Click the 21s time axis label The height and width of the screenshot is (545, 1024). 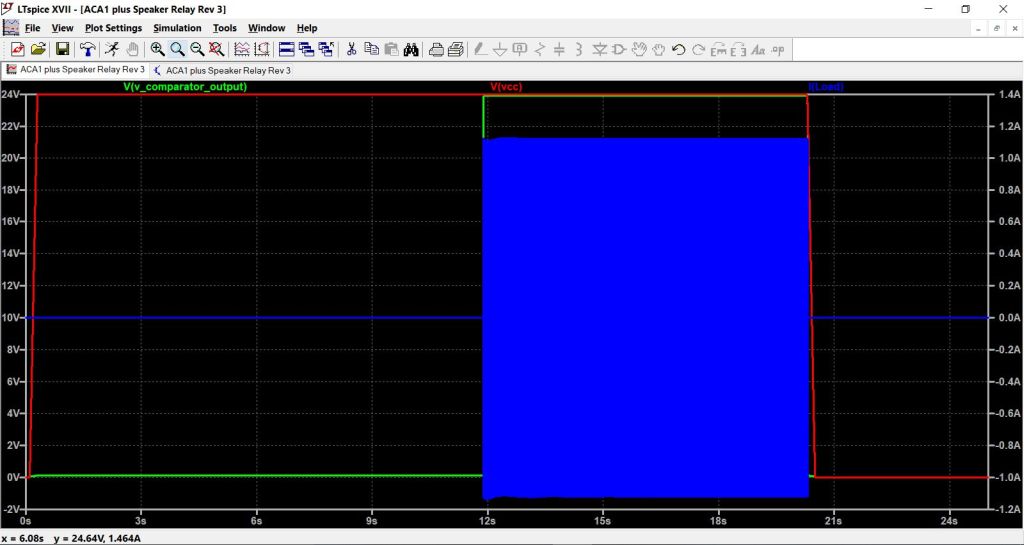833,521
